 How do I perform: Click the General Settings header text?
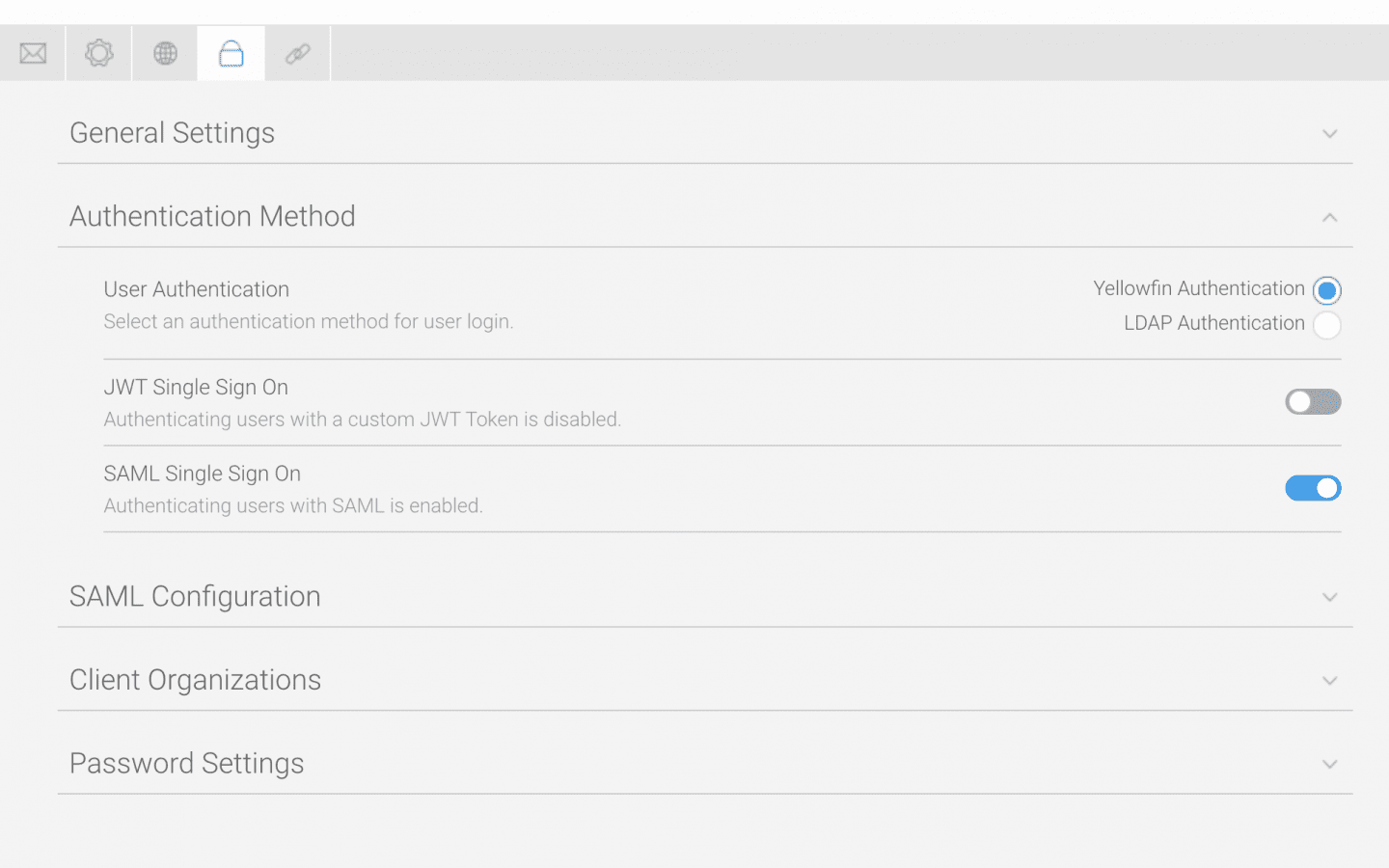172,132
